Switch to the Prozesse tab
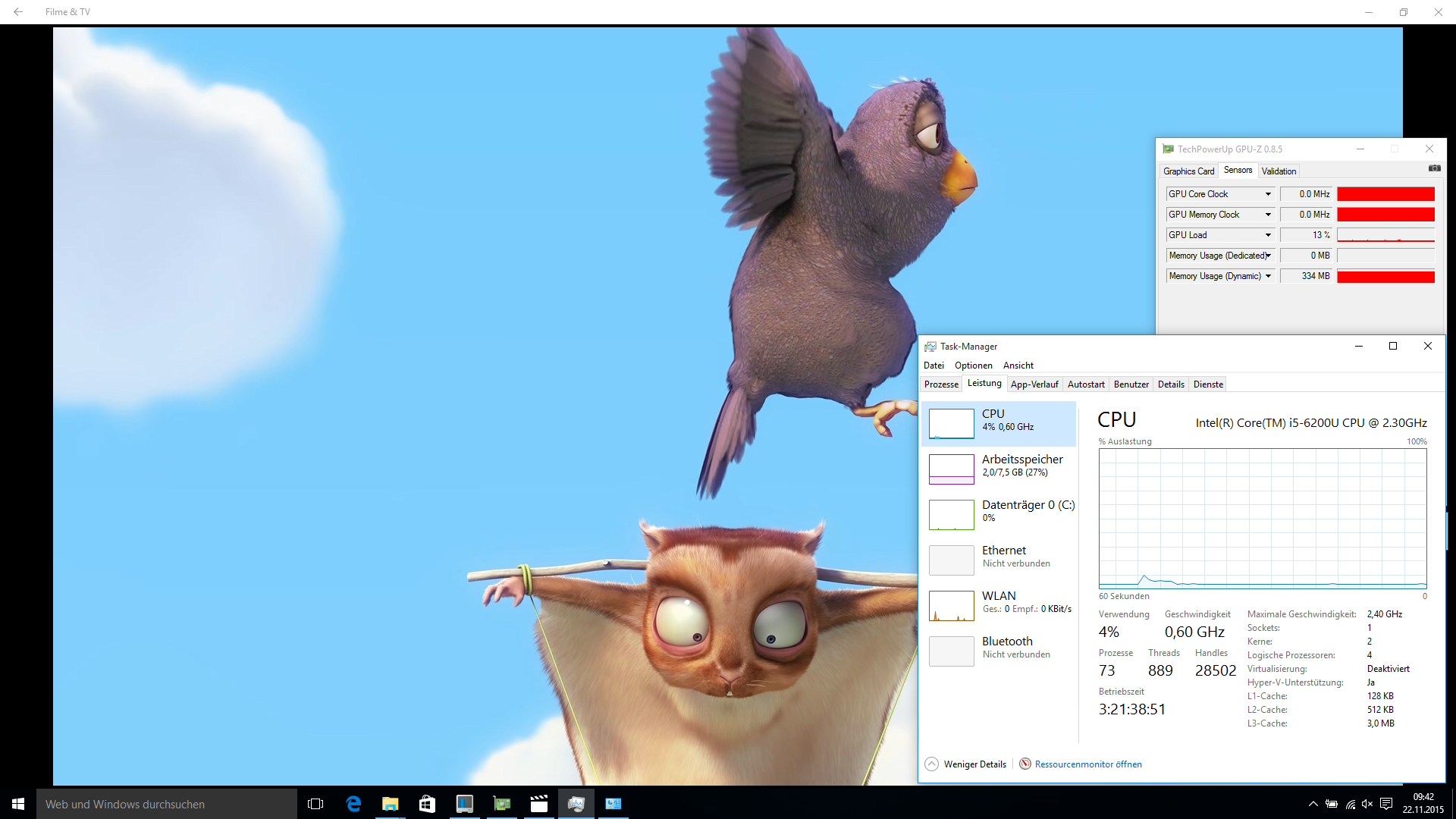Screen dimensions: 1456x819 941,384
